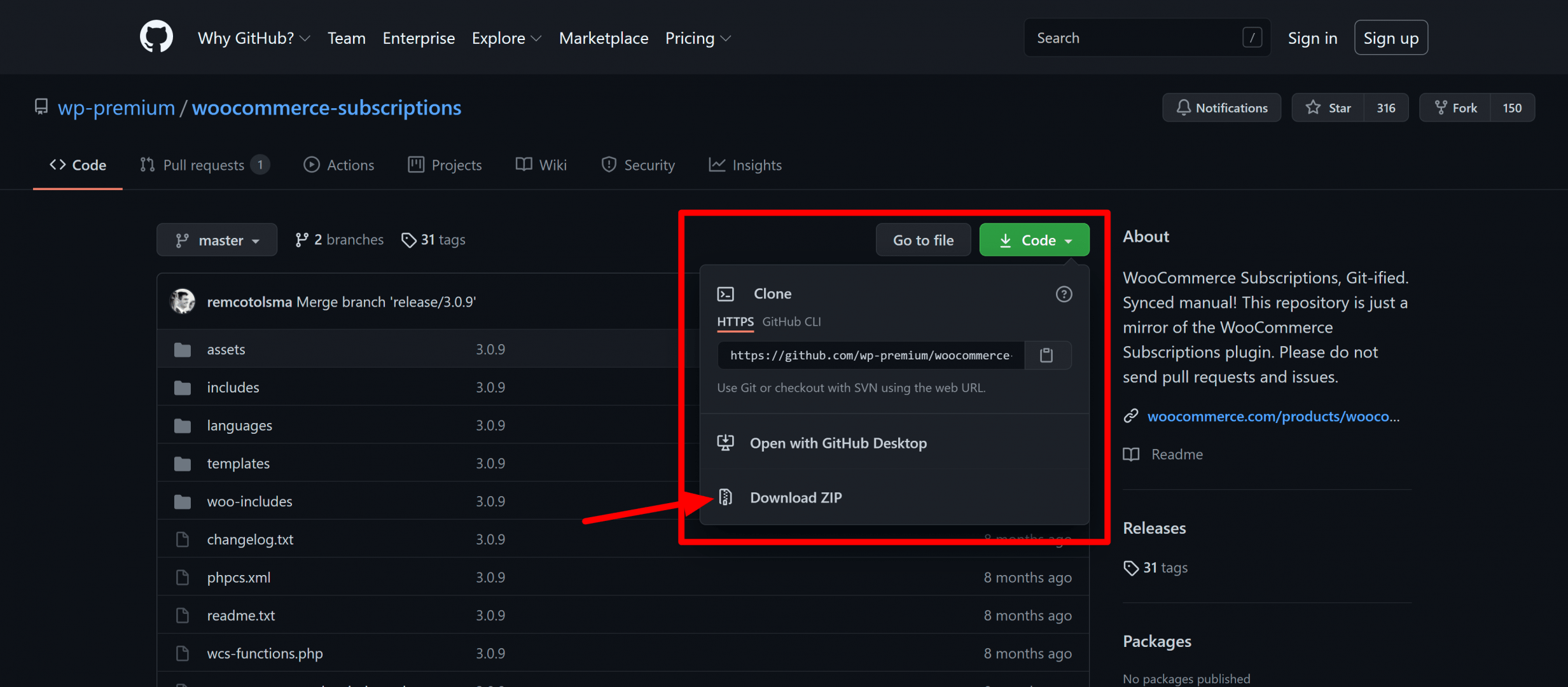This screenshot has height=687, width=1568.
Task: Open the wcs-functions.php file name
Action: click(x=265, y=653)
